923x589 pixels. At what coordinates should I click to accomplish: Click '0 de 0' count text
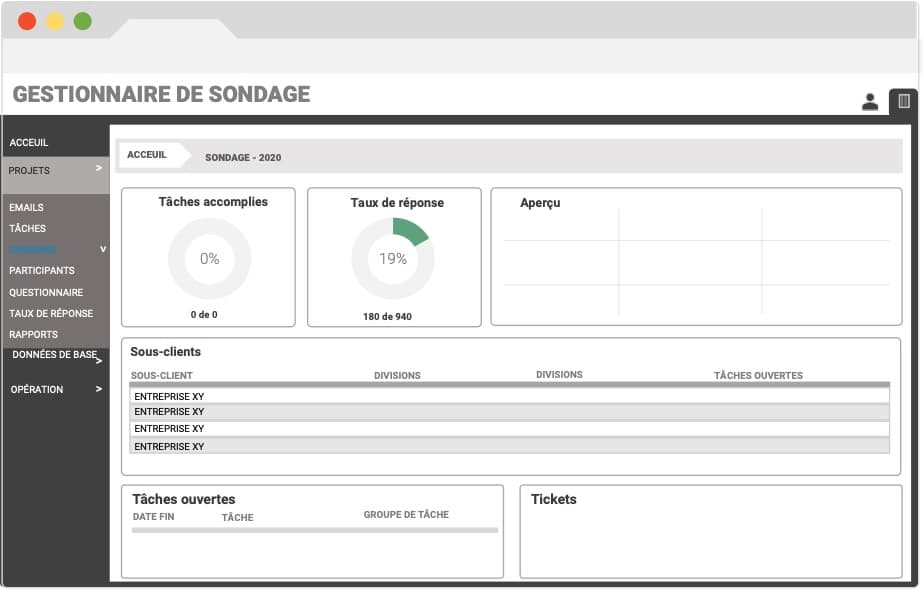[x=204, y=315]
